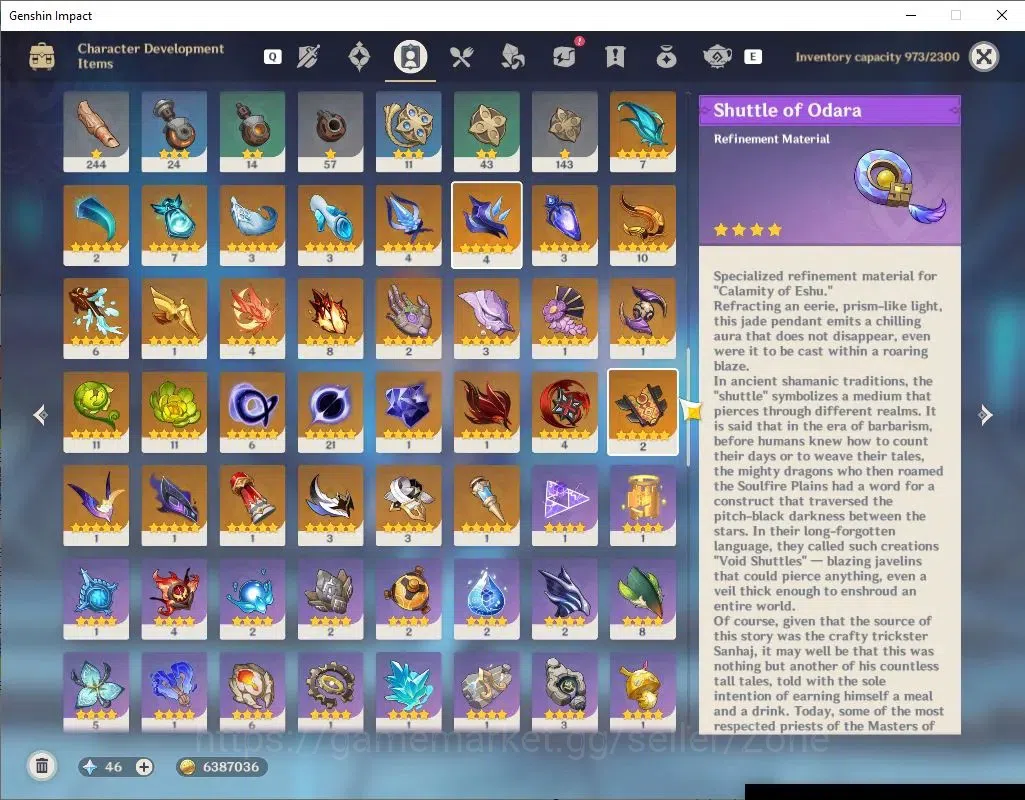
Task: Select the Character Development Items tab
Action: tap(410, 57)
